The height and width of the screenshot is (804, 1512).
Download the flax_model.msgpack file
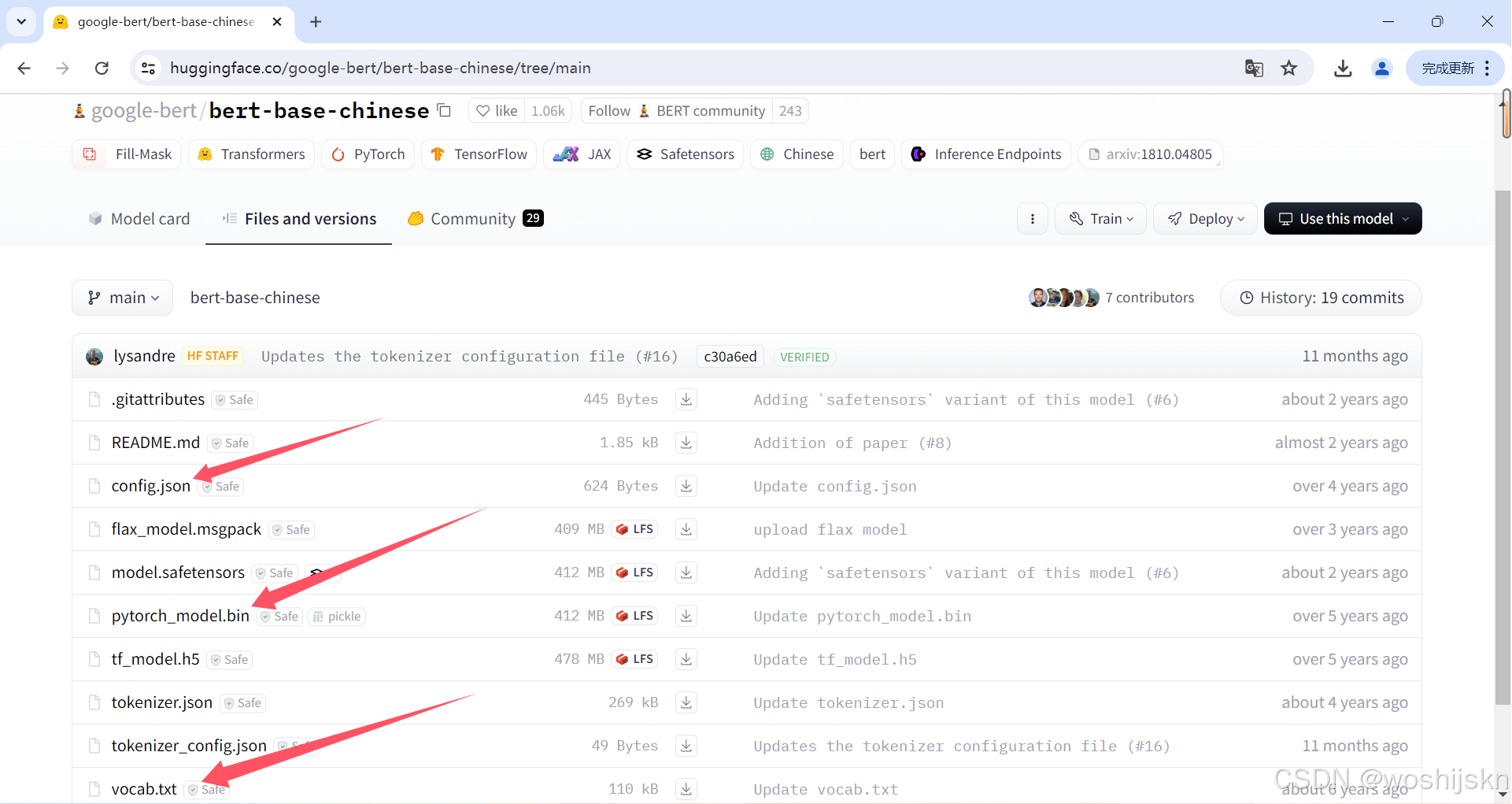[x=686, y=529]
